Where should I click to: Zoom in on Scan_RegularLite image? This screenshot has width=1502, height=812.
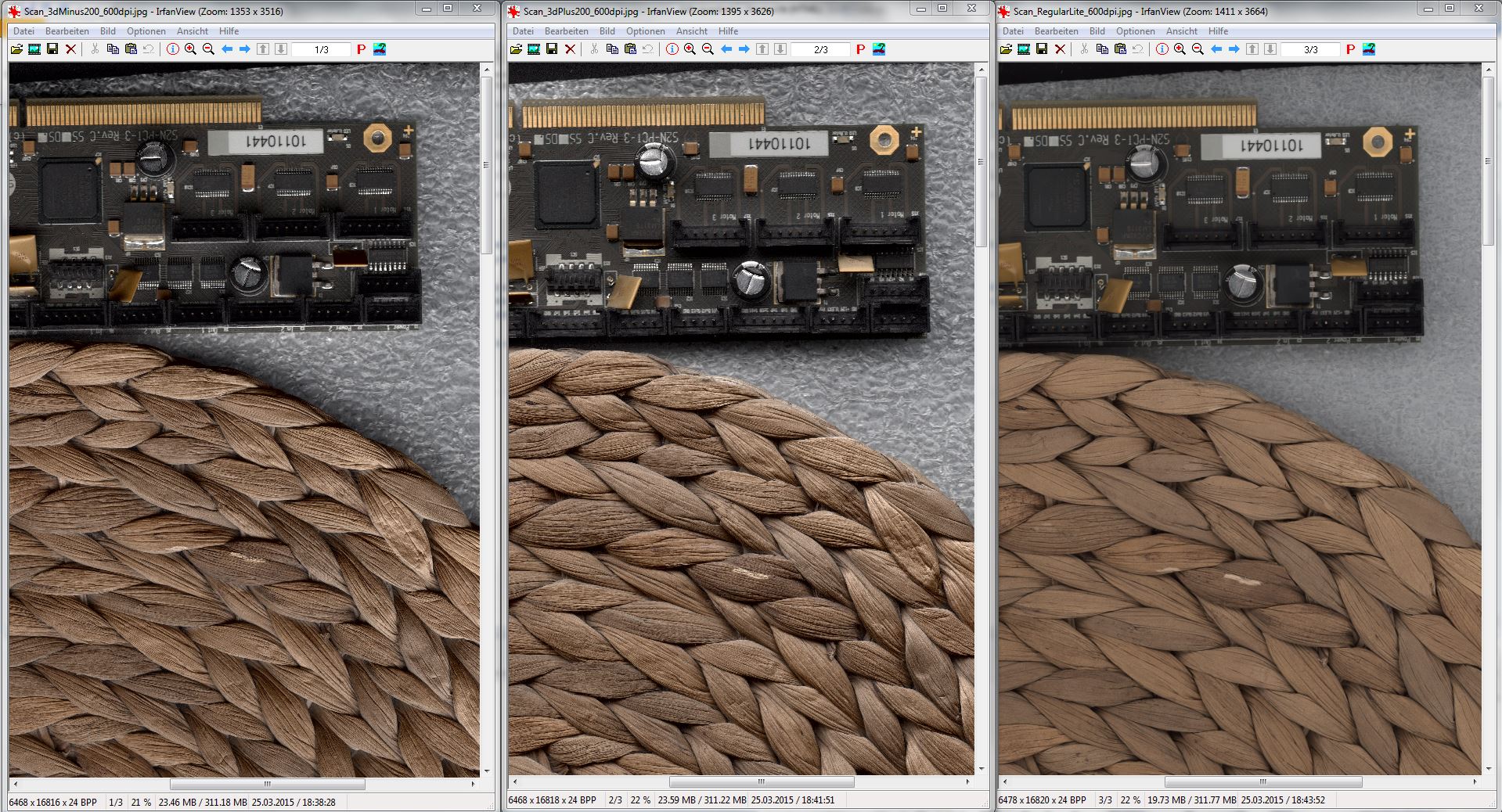pos(1180,49)
